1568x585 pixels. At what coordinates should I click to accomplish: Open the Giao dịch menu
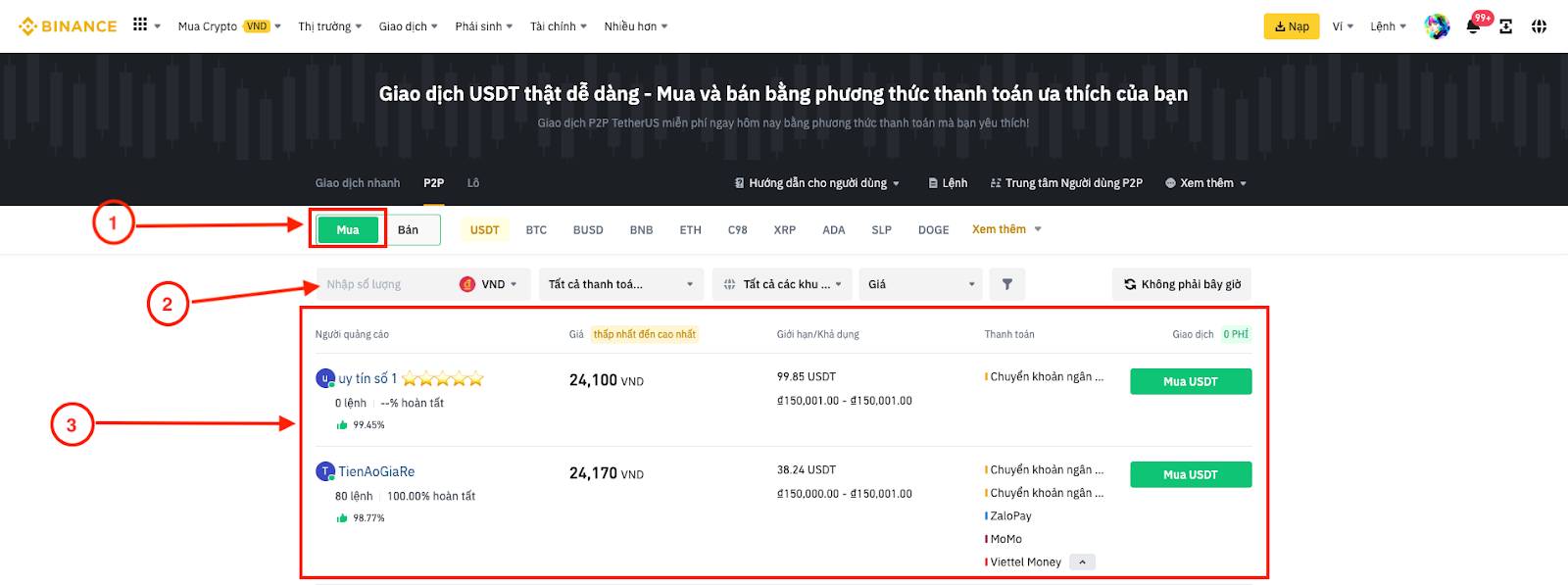point(409,26)
